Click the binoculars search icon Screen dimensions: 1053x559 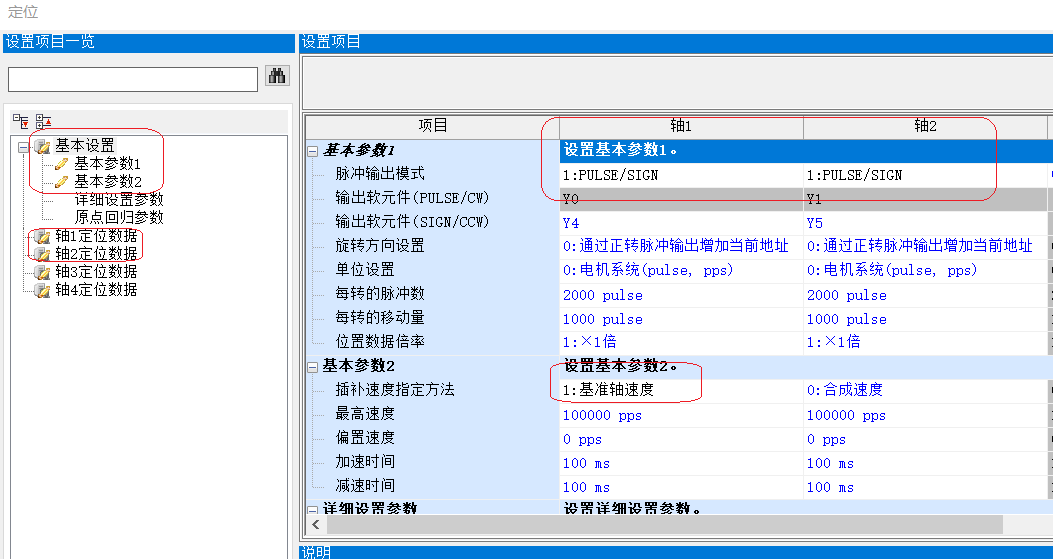(x=277, y=77)
